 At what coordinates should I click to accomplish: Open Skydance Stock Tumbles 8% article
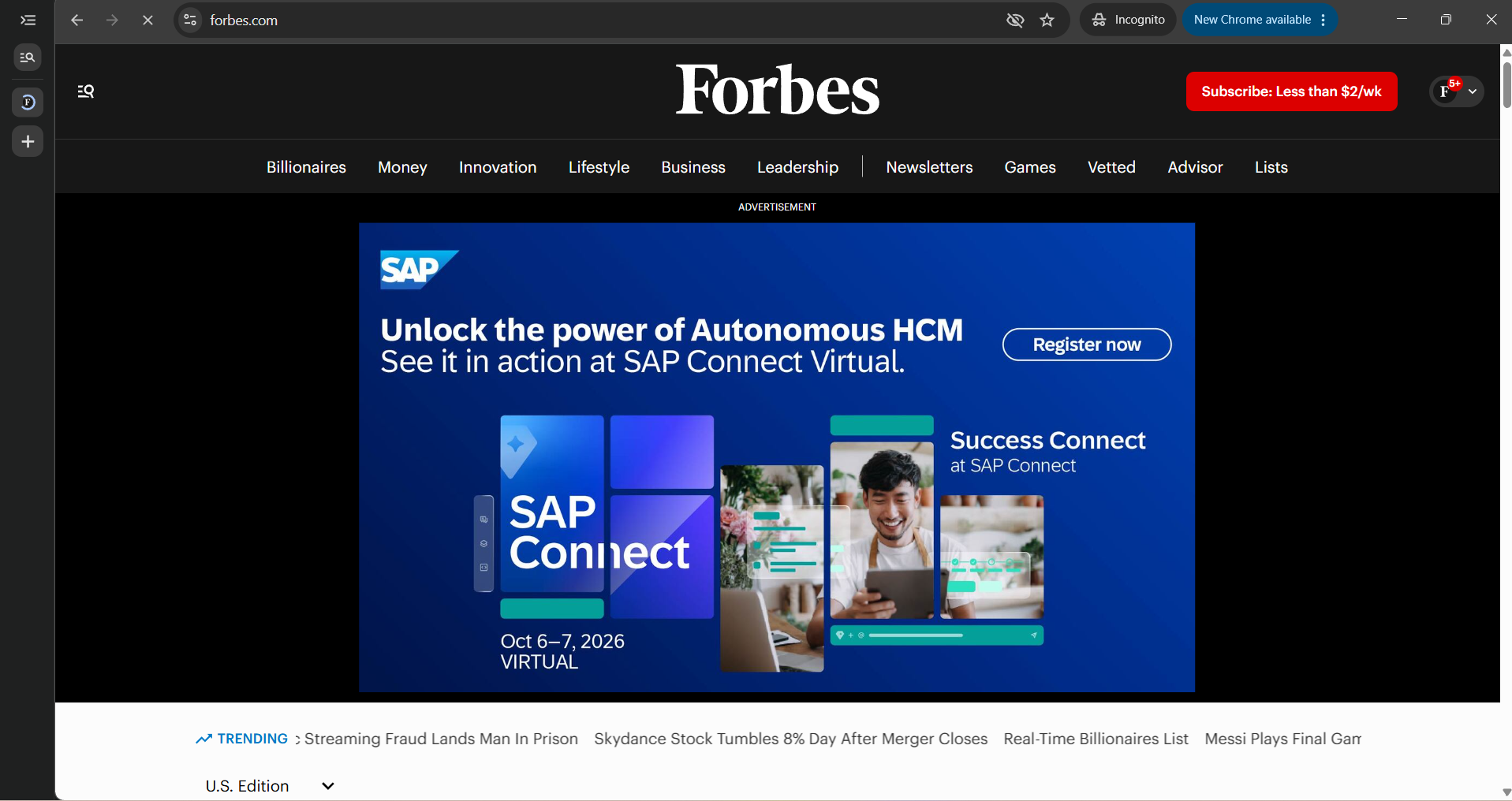(790, 739)
